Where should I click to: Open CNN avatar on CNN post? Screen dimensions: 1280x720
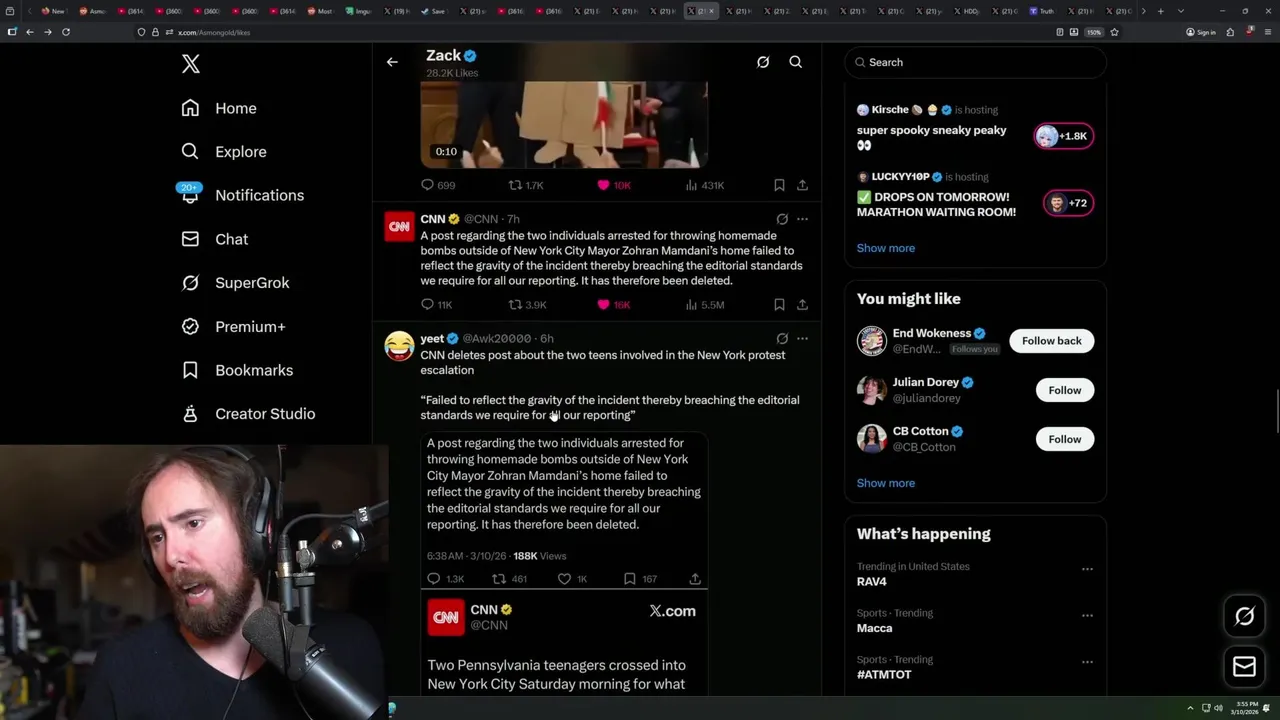tap(399, 227)
